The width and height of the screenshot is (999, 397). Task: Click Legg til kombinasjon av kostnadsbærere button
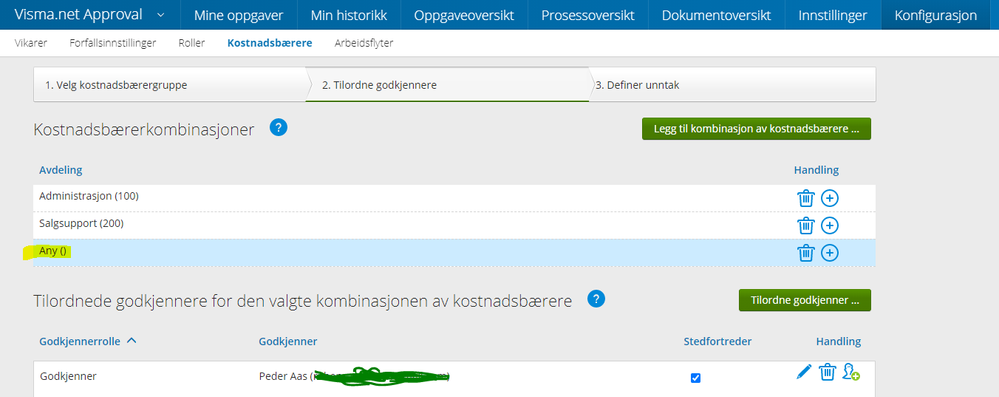click(x=756, y=129)
